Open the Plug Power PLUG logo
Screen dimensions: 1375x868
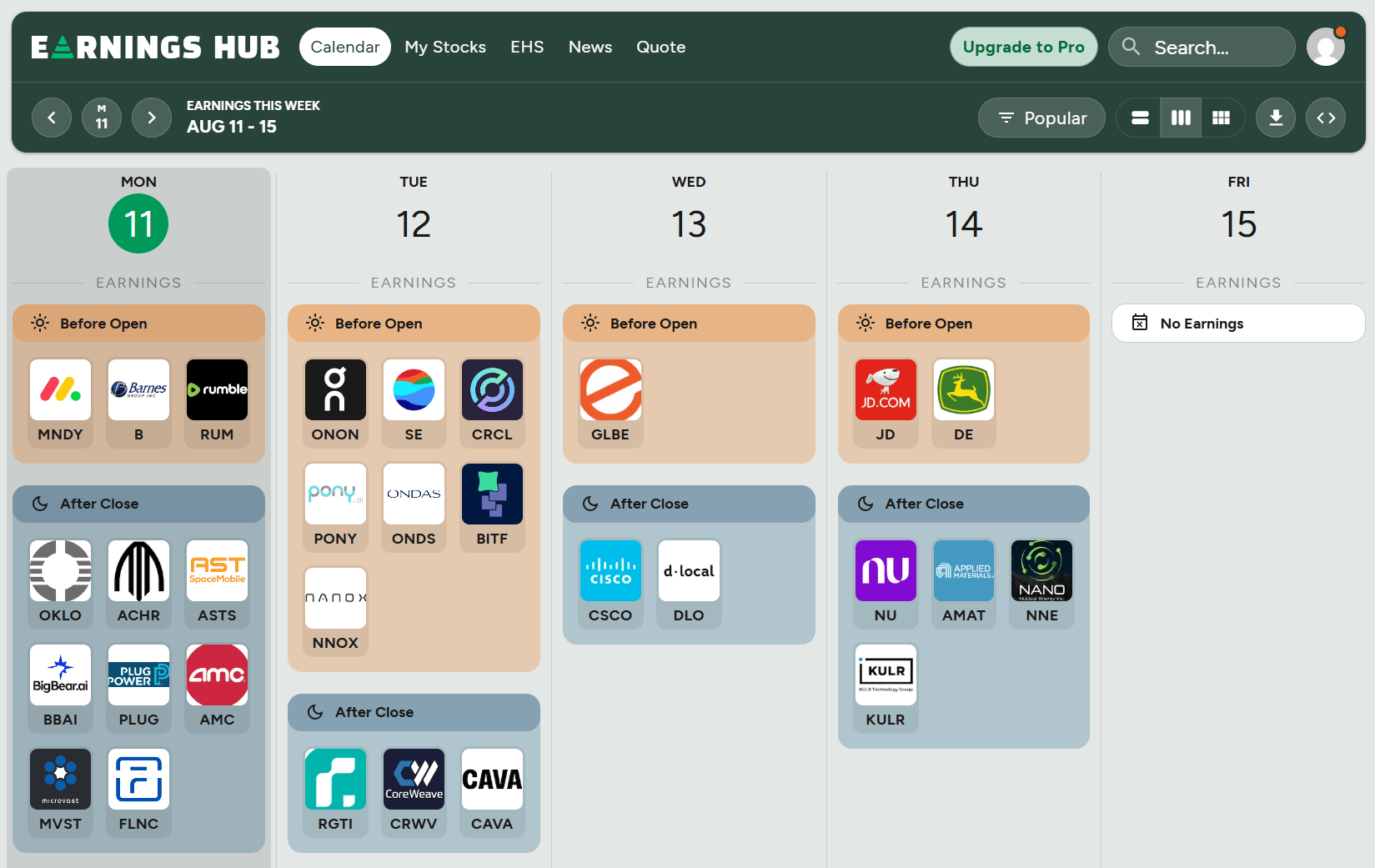(x=138, y=675)
